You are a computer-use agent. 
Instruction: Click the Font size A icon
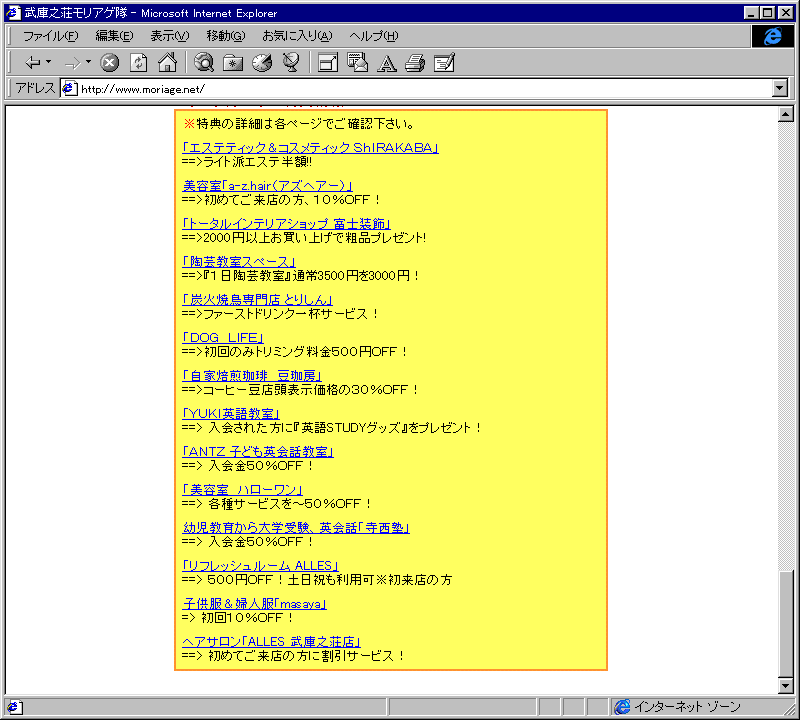tap(386, 63)
